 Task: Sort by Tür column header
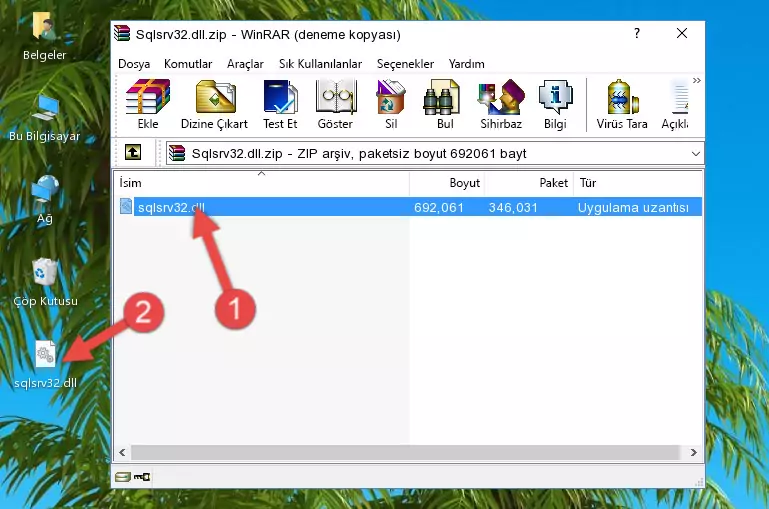pyautogui.click(x=638, y=182)
